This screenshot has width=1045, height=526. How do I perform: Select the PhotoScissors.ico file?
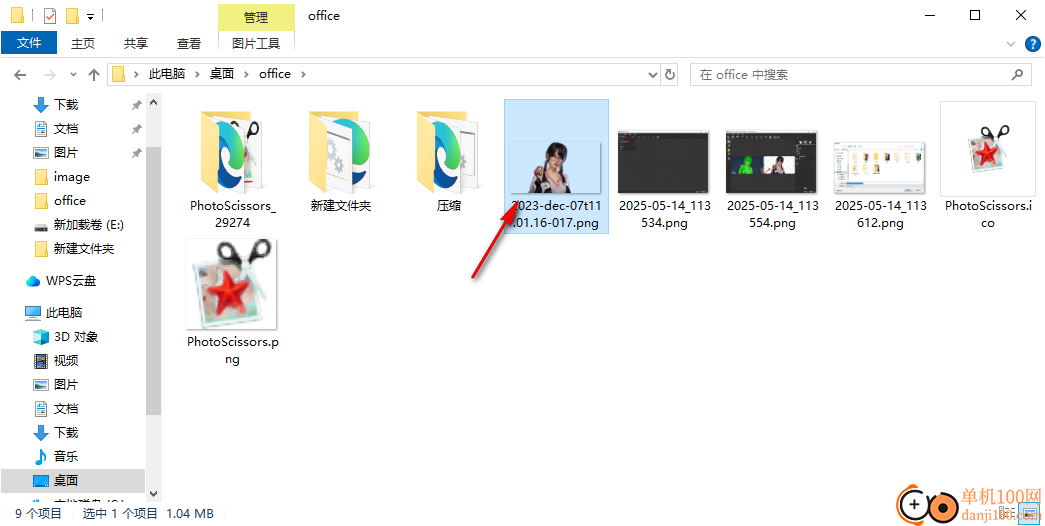coord(988,167)
